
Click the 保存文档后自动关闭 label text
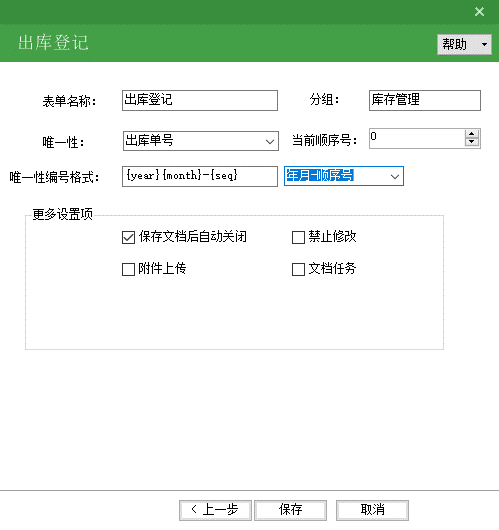pyautogui.click(x=193, y=237)
